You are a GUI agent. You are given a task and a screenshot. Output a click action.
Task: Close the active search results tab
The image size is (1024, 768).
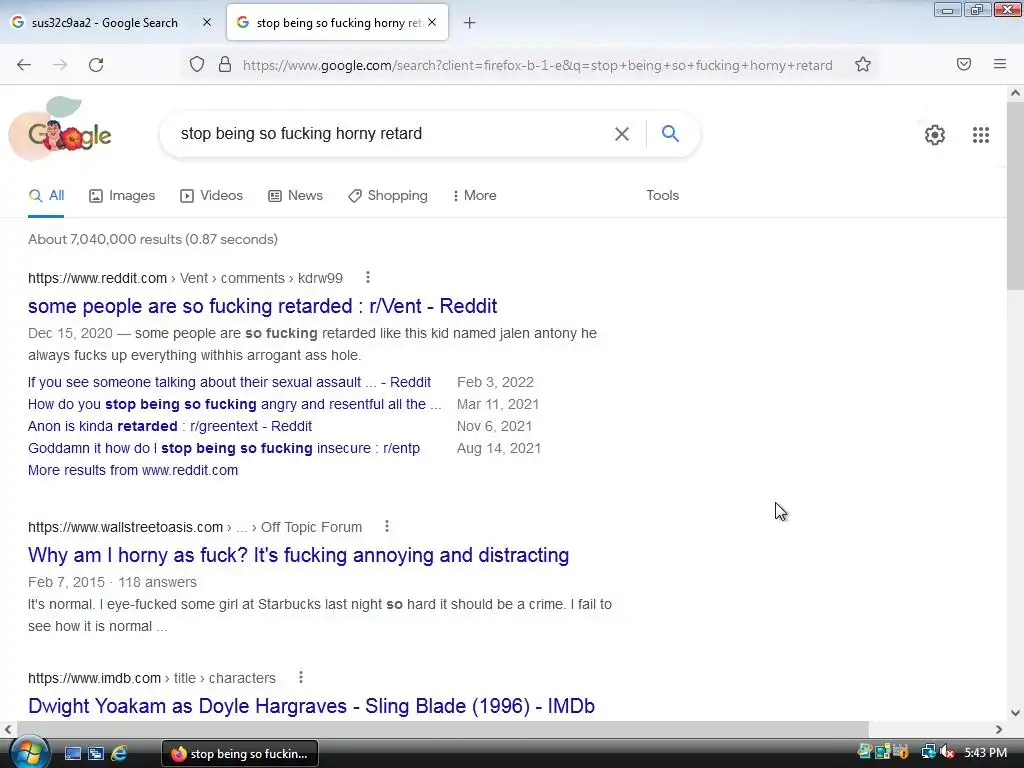(432, 22)
